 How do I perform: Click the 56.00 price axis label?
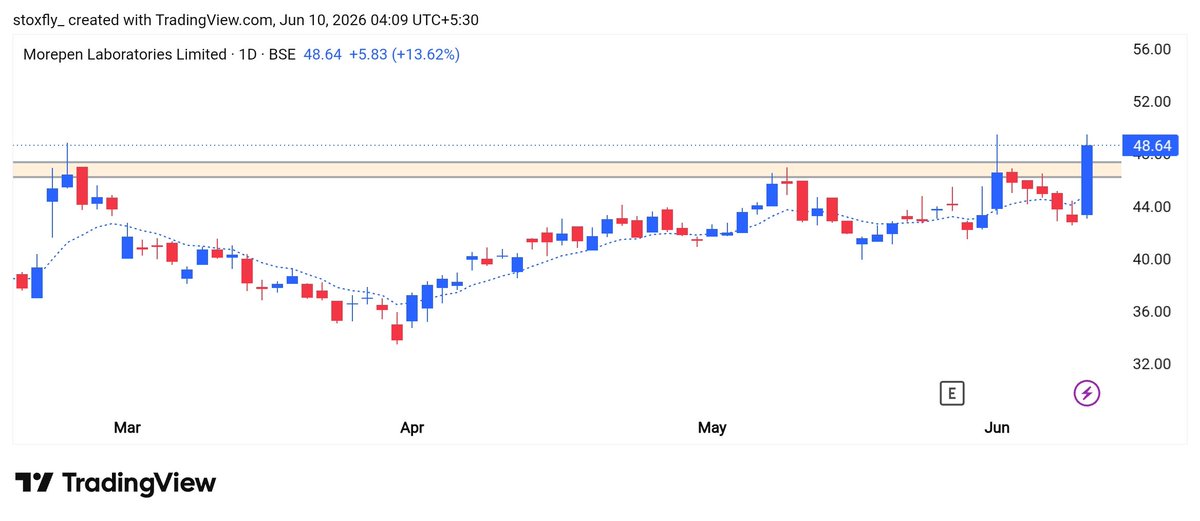pos(1150,49)
